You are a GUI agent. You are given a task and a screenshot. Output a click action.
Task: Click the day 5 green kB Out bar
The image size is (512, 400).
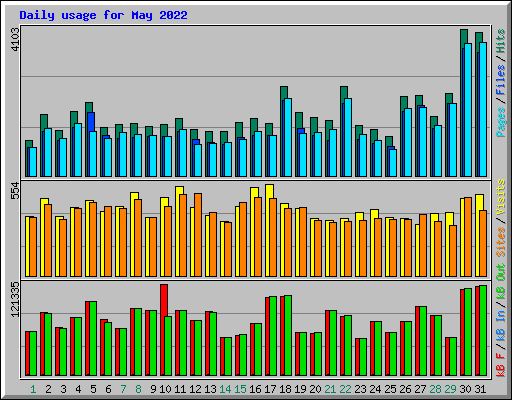pyautogui.click(x=93, y=338)
